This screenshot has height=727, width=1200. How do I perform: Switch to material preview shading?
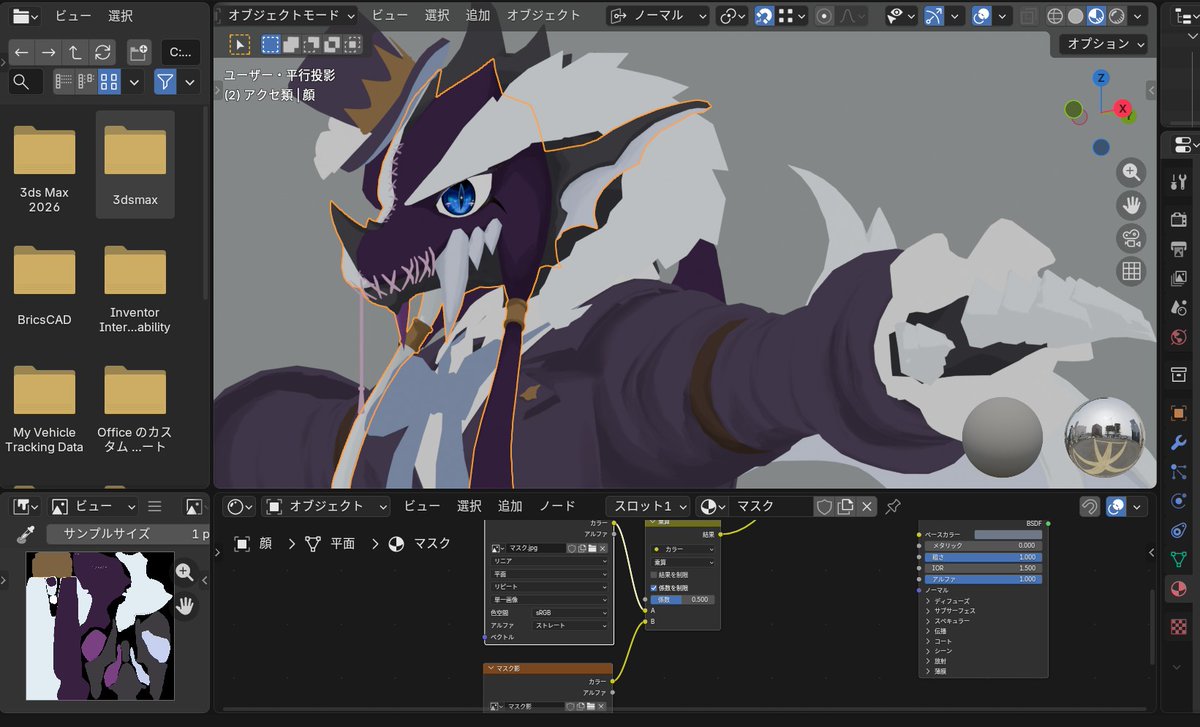(1096, 16)
